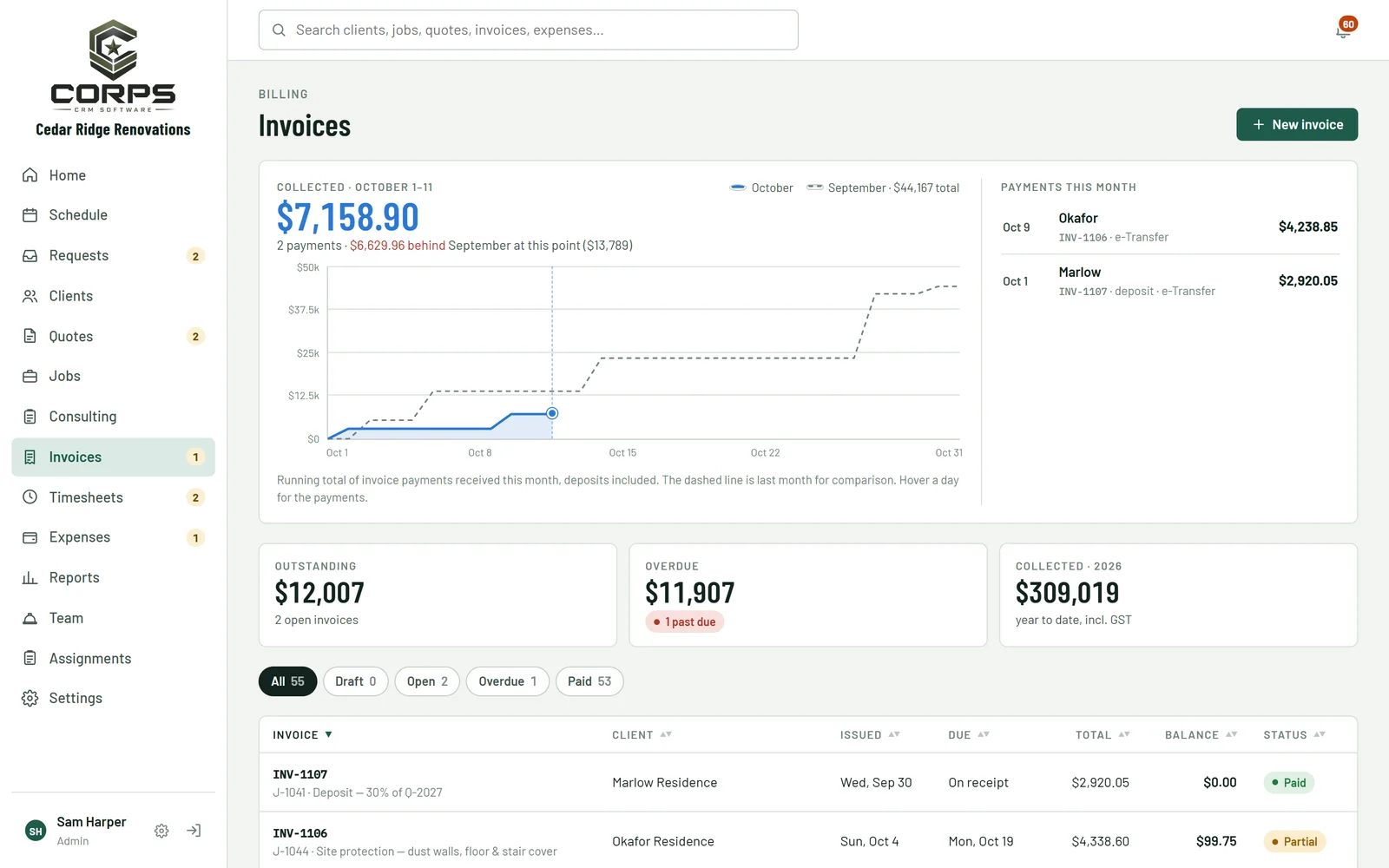The height and width of the screenshot is (868, 1389).
Task: Filter invoices by Open
Action: coord(427,681)
